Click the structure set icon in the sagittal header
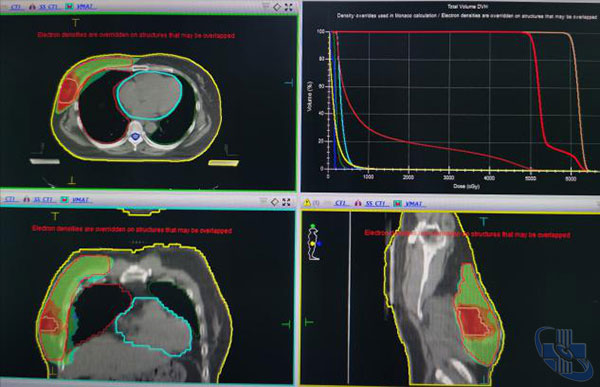 click(357, 203)
